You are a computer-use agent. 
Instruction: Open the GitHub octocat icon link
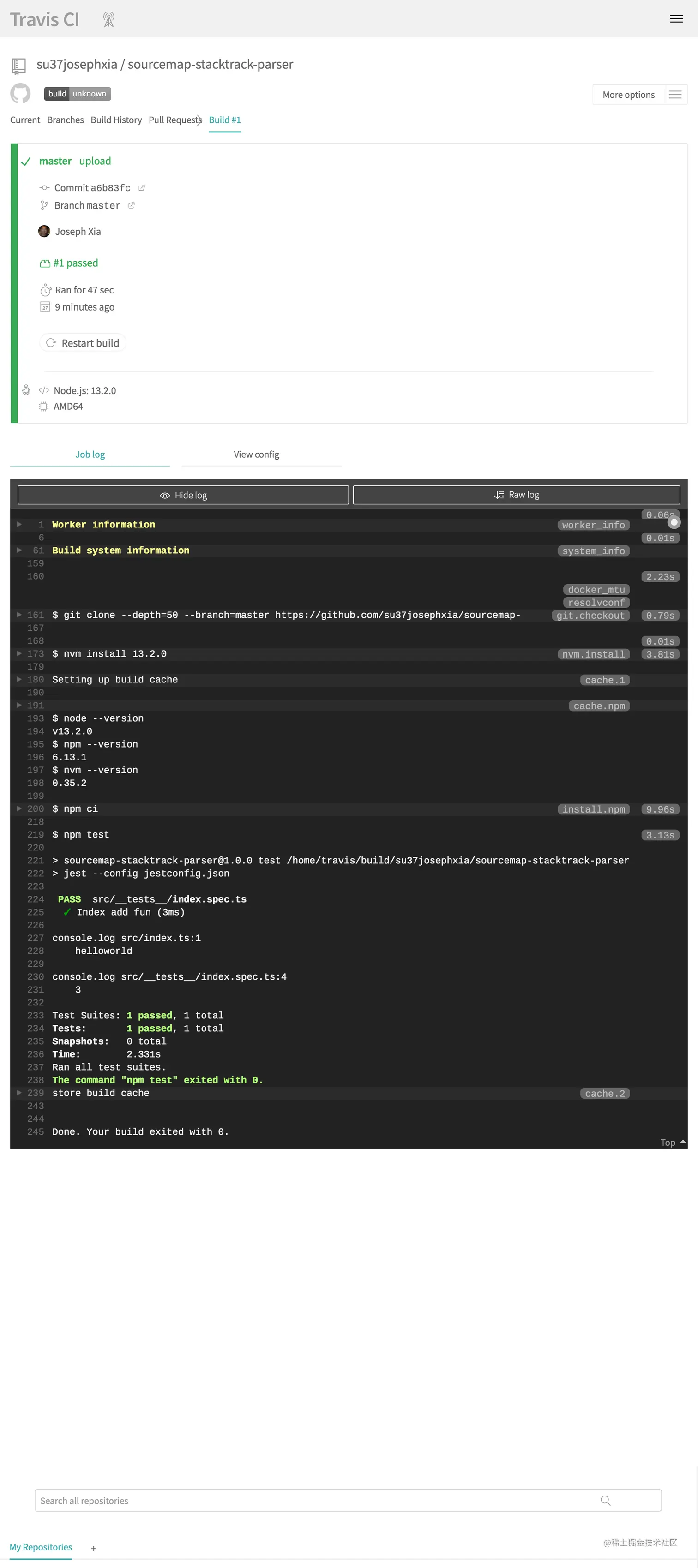[x=20, y=93]
